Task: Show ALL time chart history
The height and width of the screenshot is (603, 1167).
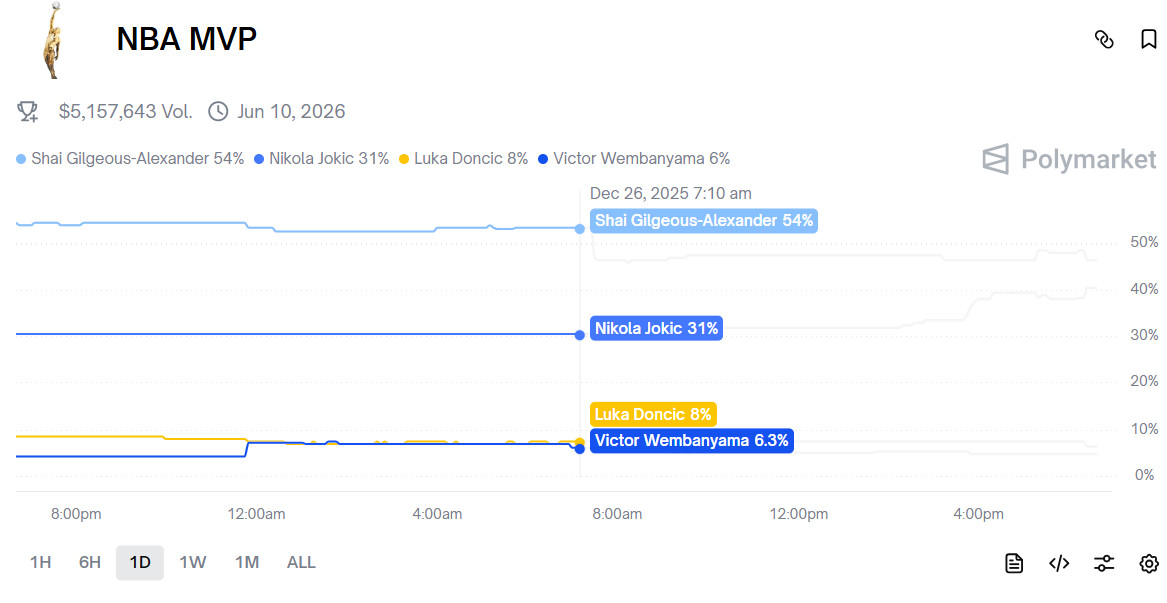Action: pyautogui.click(x=301, y=562)
